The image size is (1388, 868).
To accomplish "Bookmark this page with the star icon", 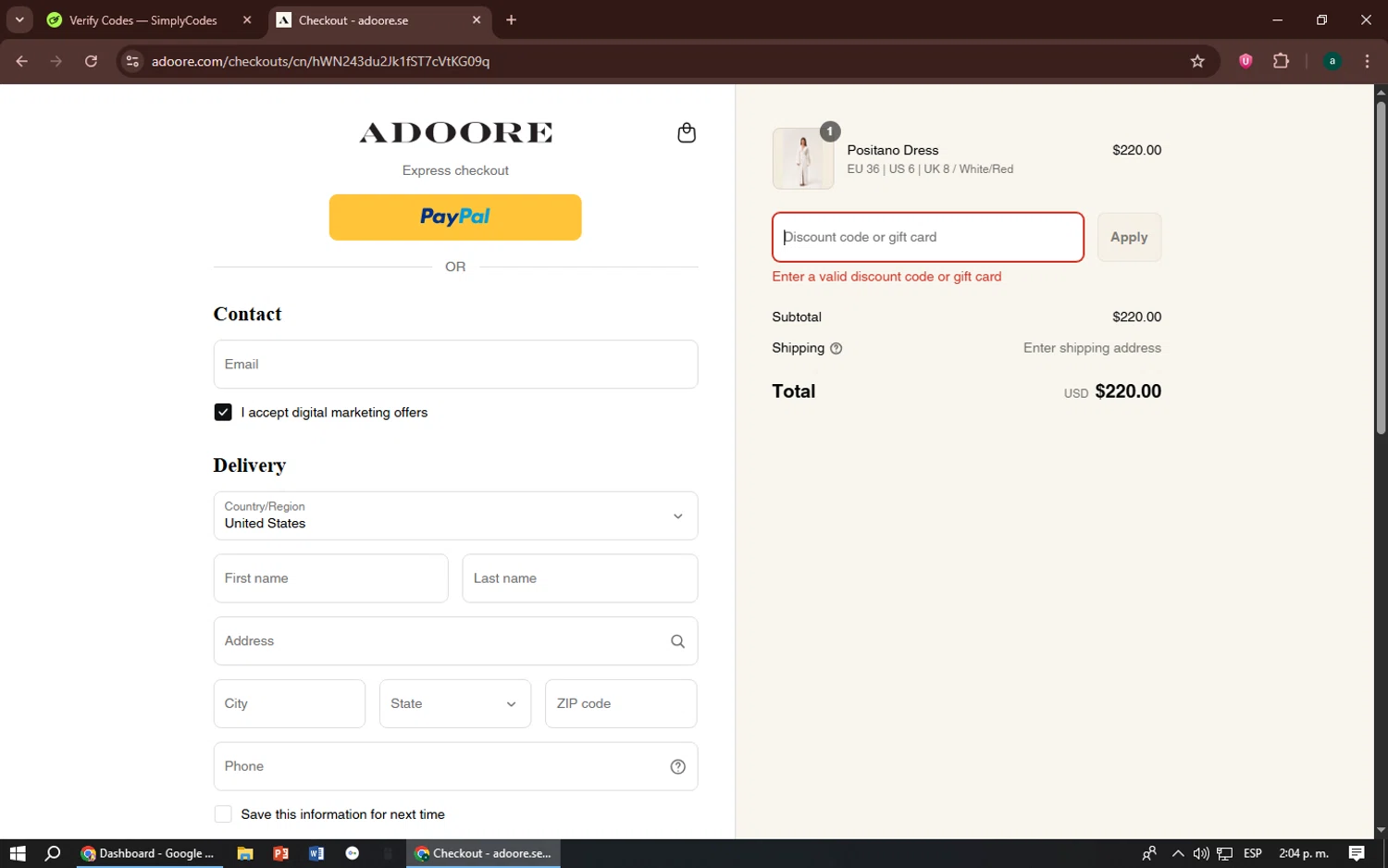I will (x=1197, y=61).
